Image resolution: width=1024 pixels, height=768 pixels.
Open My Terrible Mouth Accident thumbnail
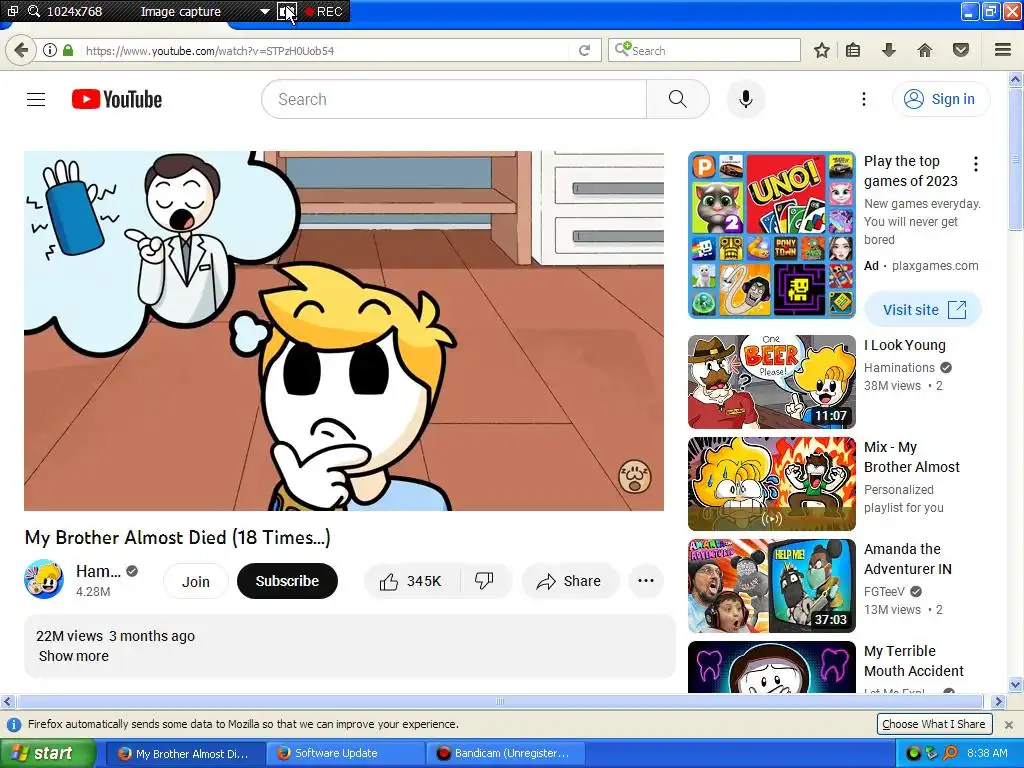771,667
